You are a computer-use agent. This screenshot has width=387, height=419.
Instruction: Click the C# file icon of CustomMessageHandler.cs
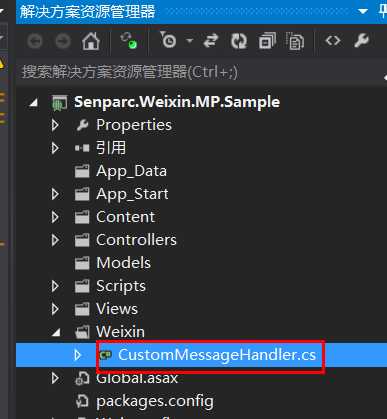coord(106,355)
